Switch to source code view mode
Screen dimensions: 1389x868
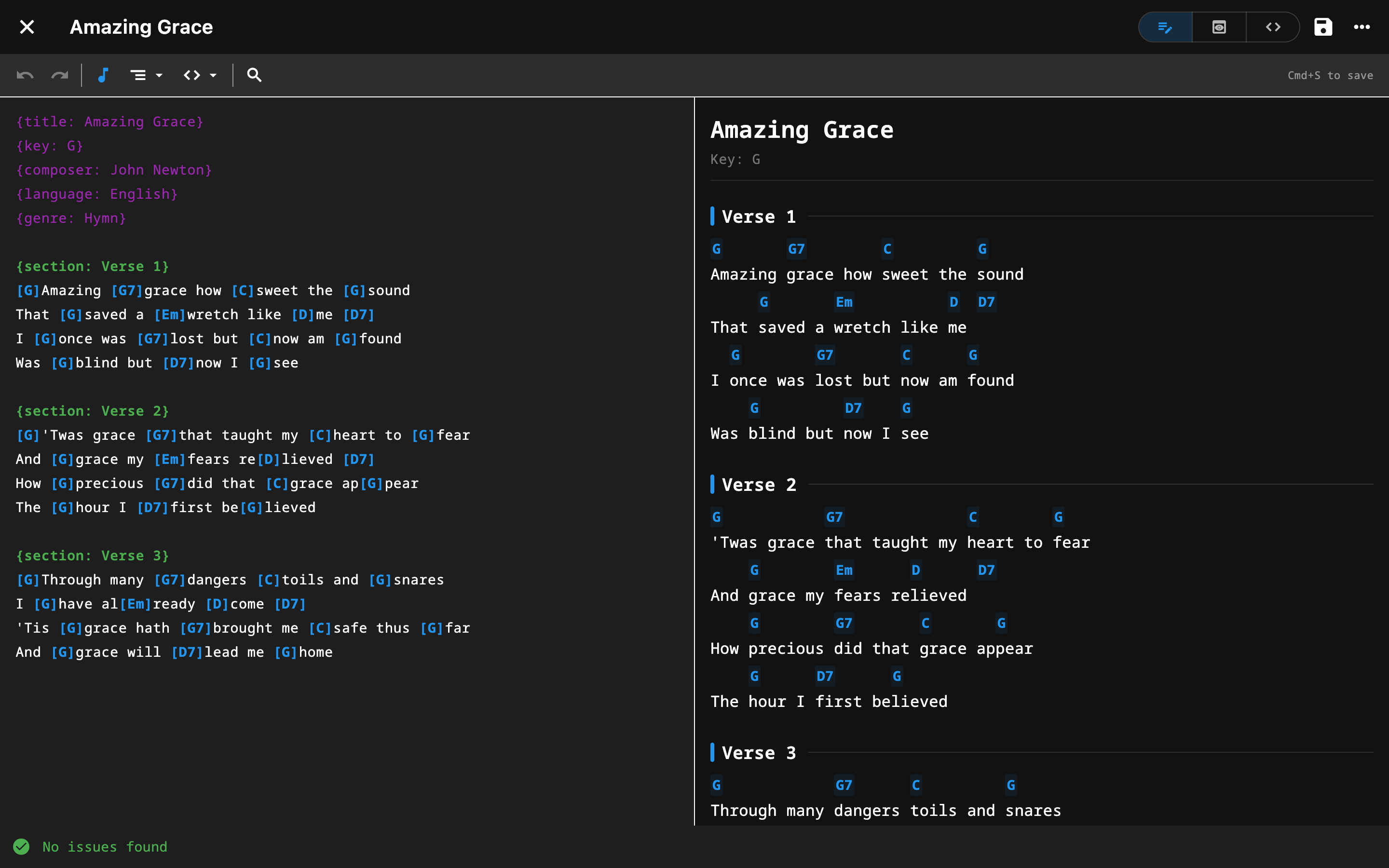[x=1272, y=27]
